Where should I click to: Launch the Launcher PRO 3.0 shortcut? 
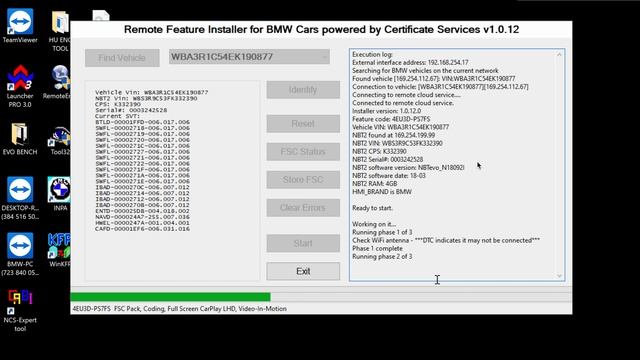[20, 86]
